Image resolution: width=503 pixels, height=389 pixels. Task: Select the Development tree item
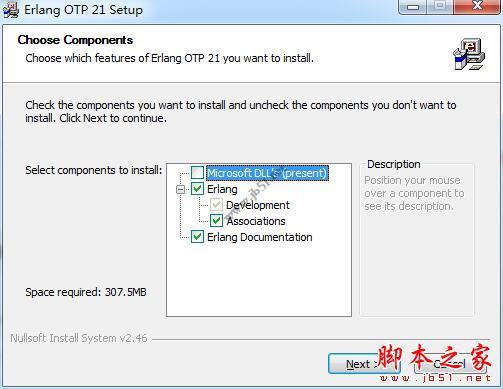click(258, 205)
